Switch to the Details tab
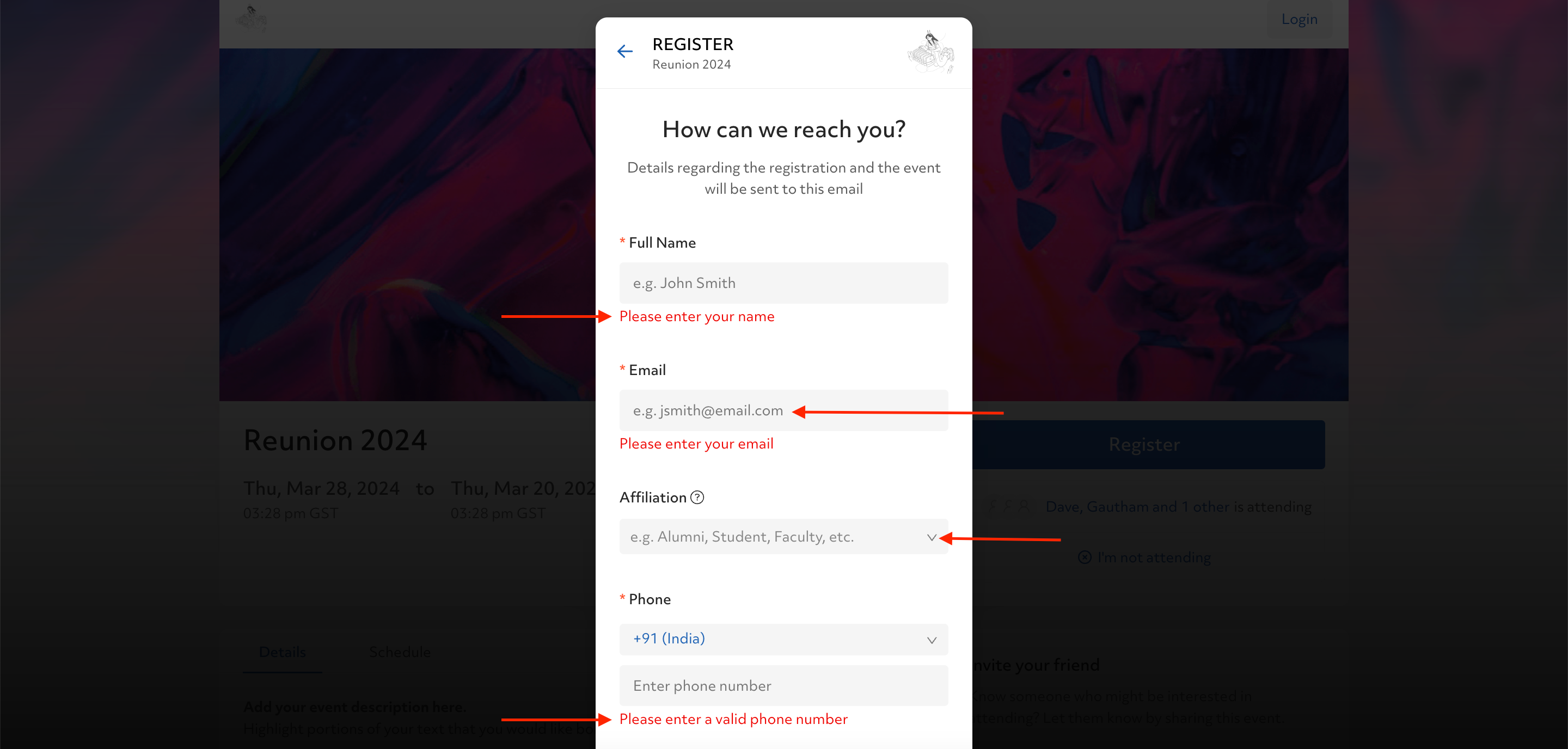 [283, 652]
